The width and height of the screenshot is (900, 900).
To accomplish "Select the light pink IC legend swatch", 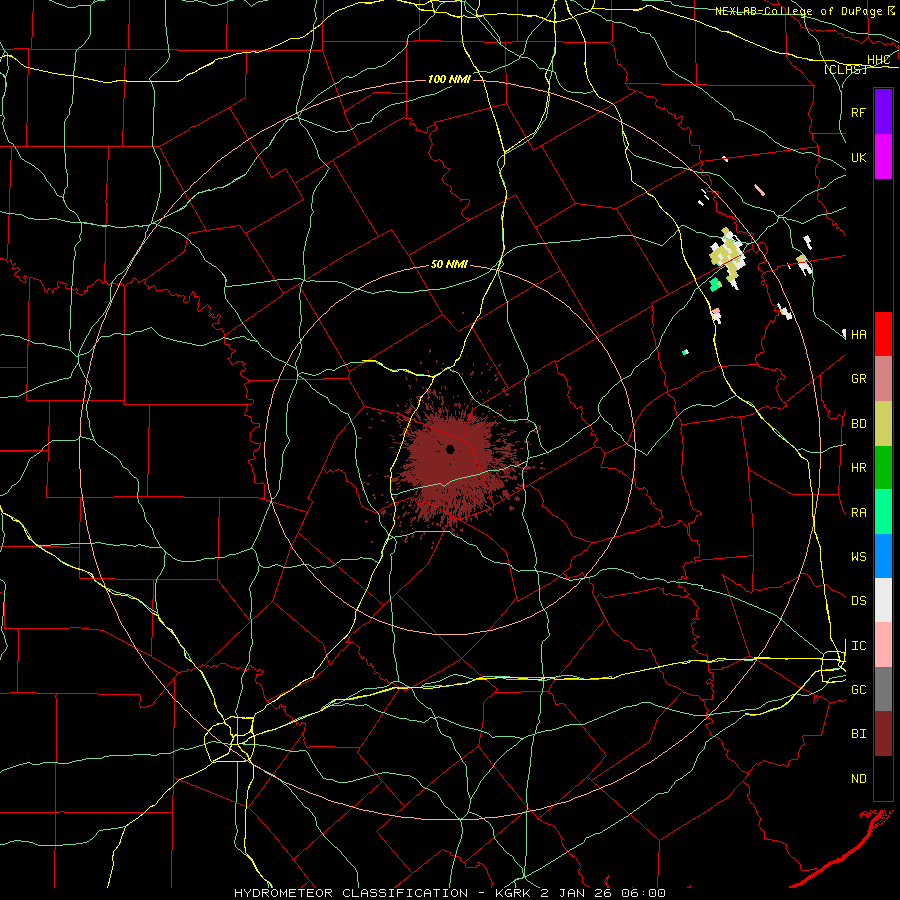I will tap(883, 645).
